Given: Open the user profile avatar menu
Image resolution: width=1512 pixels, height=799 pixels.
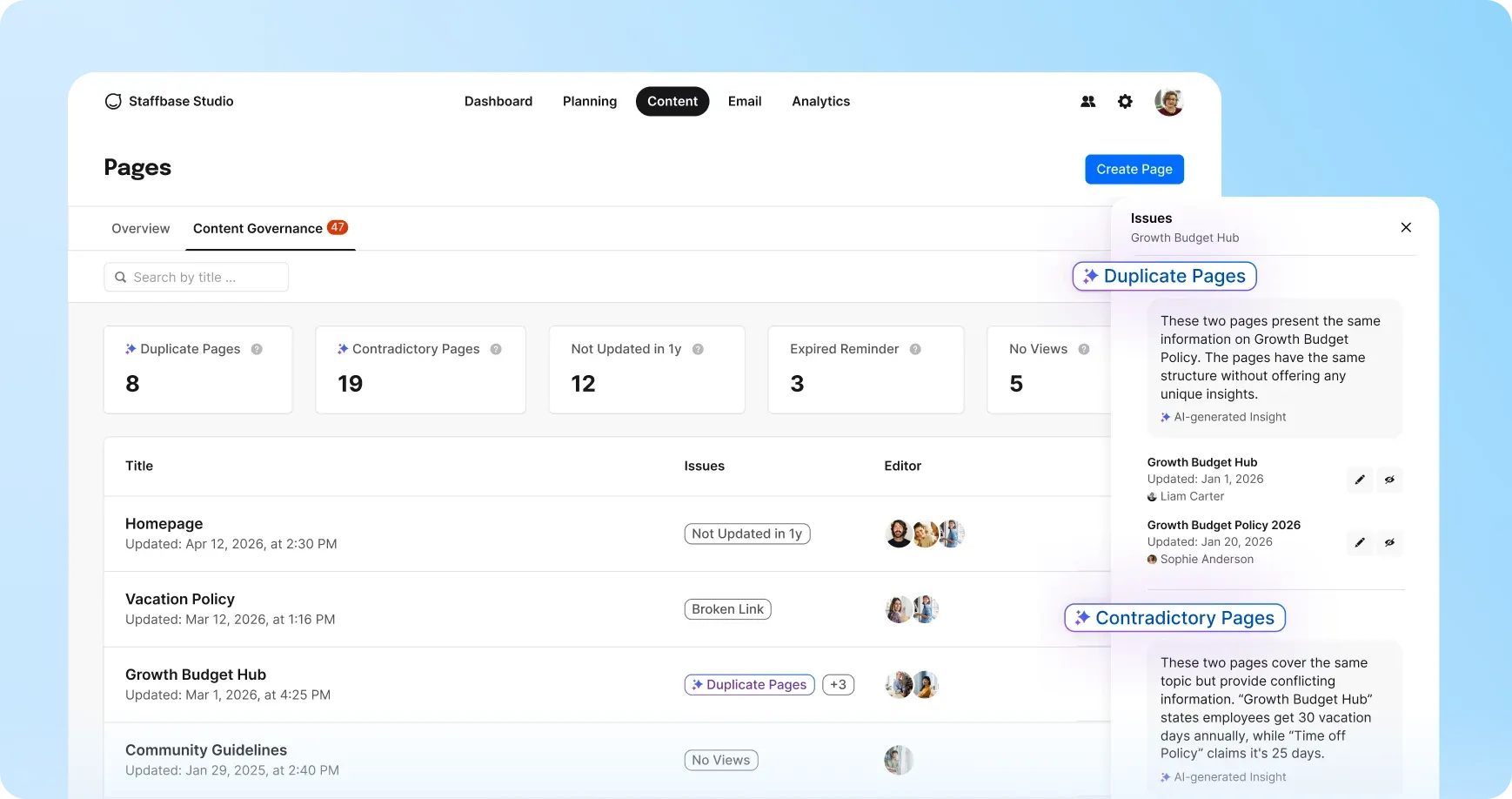Looking at the screenshot, I should click(x=1168, y=102).
